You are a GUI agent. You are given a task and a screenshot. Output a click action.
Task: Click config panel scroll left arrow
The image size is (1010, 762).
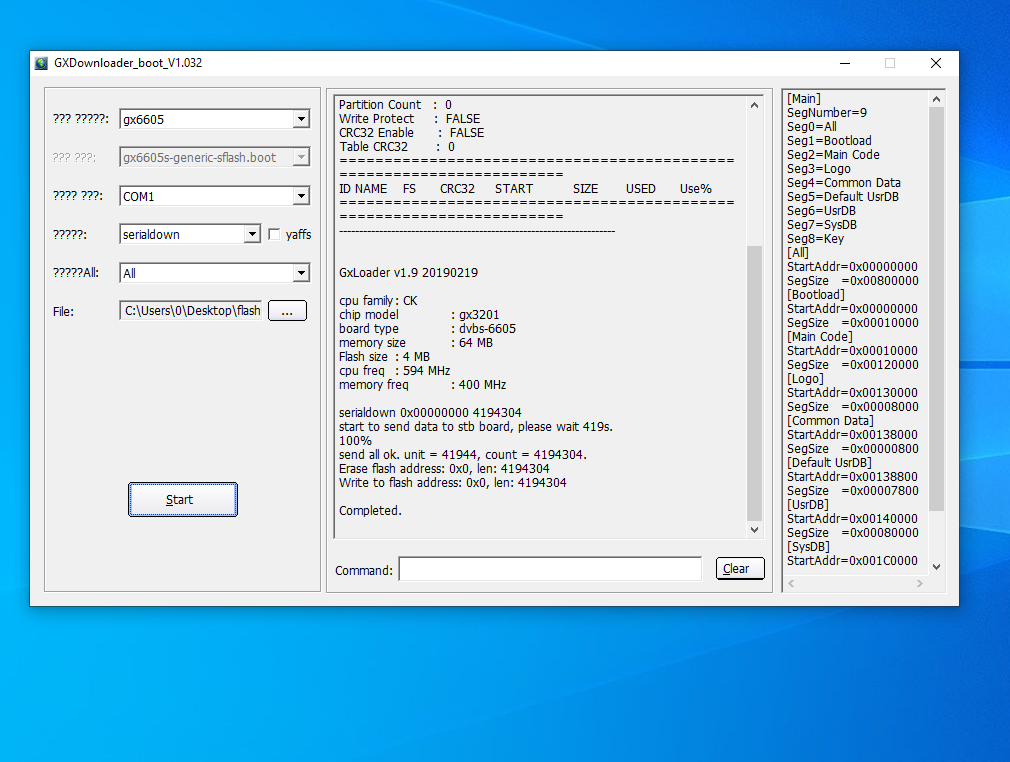pos(792,584)
